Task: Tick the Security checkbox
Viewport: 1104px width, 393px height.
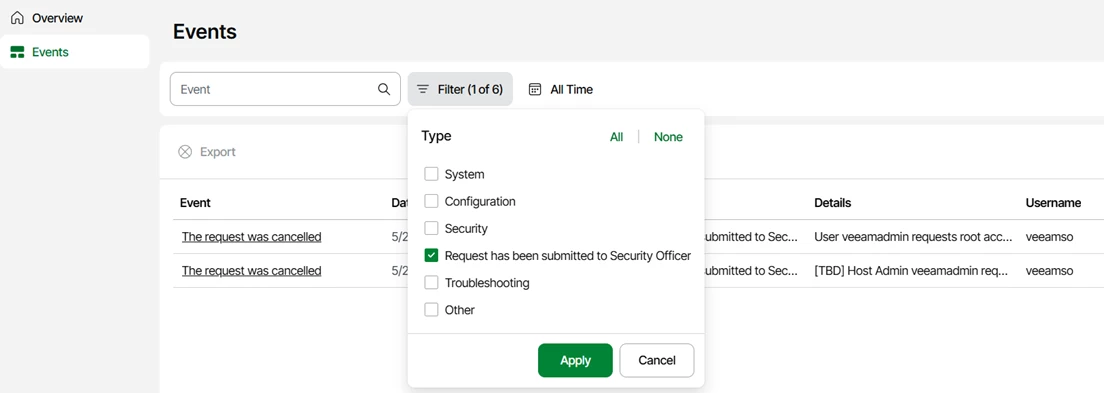Action: point(431,229)
